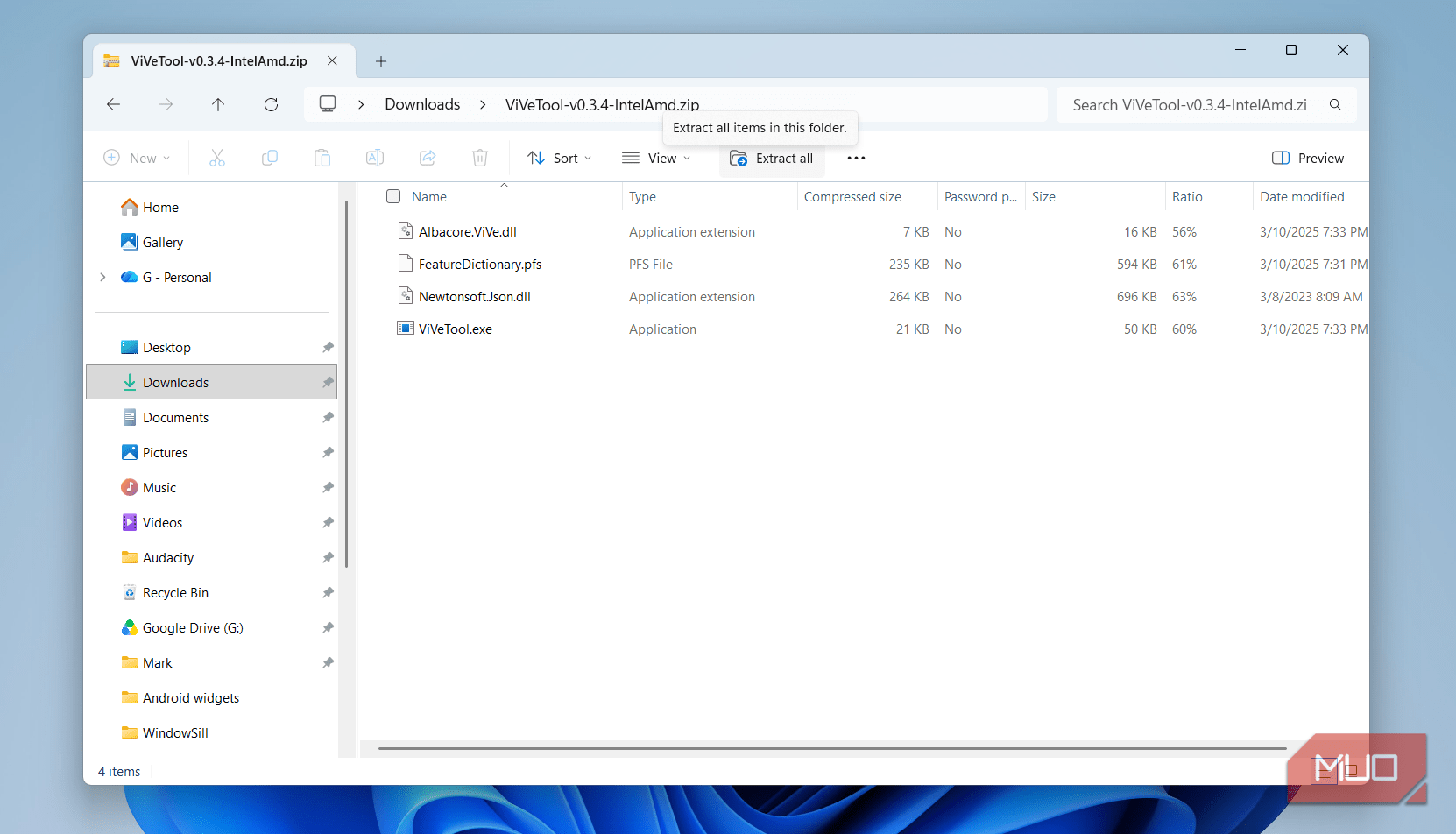Click the This PC monitor icon in address bar
This screenshot has height=834, width=1456.
328,104
